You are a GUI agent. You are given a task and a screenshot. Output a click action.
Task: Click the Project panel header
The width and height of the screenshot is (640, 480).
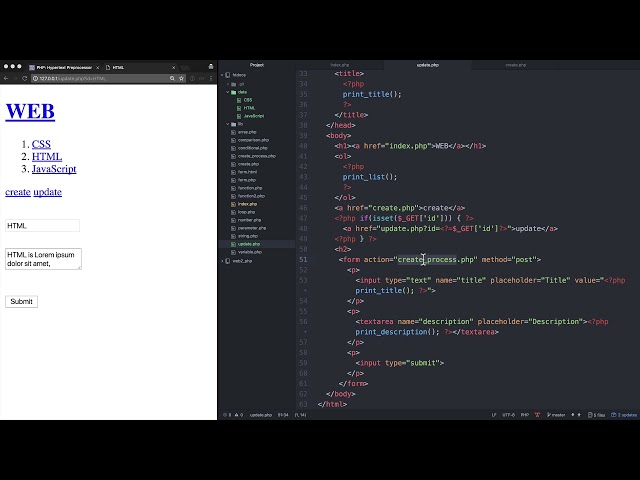257,65
